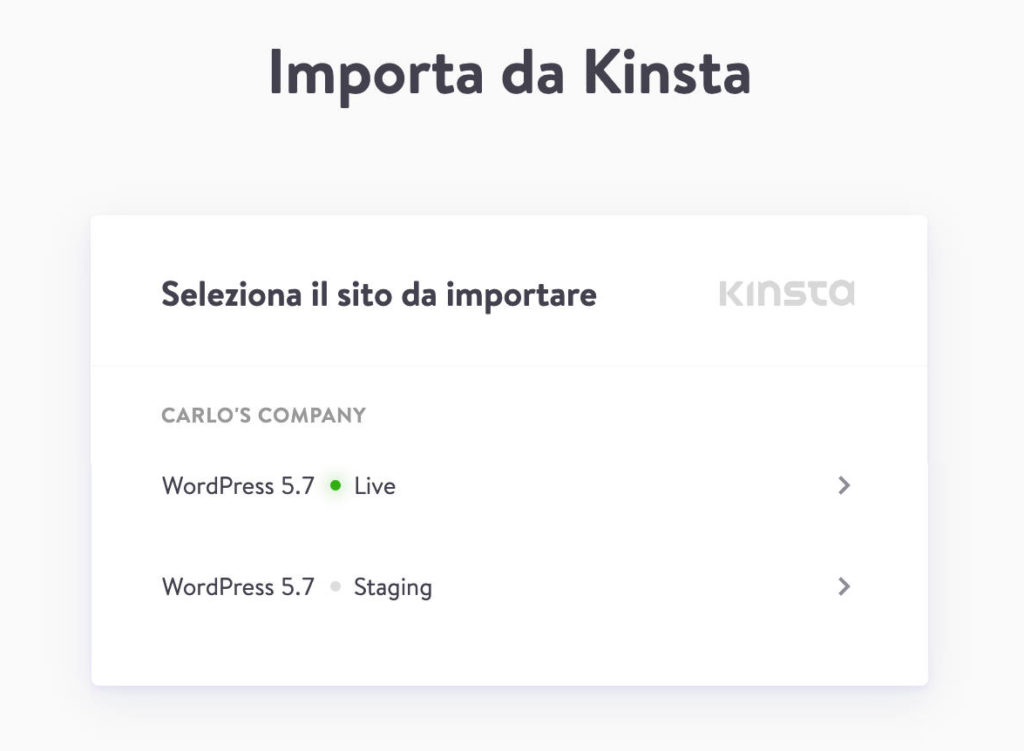Click "WordPress 5.7" text in Live row
This screenshot has width=1024, height=751.
click(x=238, y=486)
